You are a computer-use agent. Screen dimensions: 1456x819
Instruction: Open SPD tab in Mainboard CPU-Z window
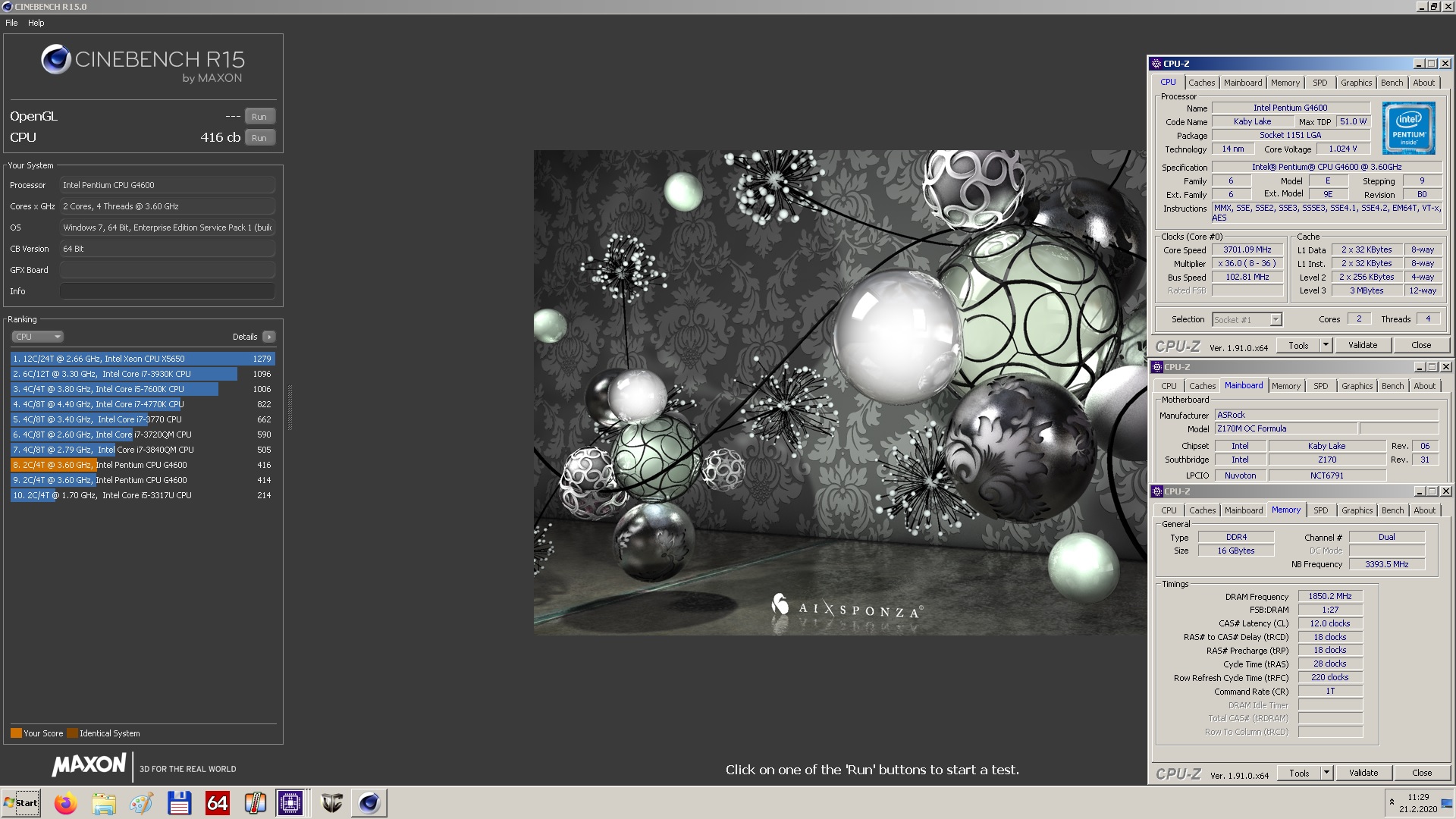[x=1321, y=386]
